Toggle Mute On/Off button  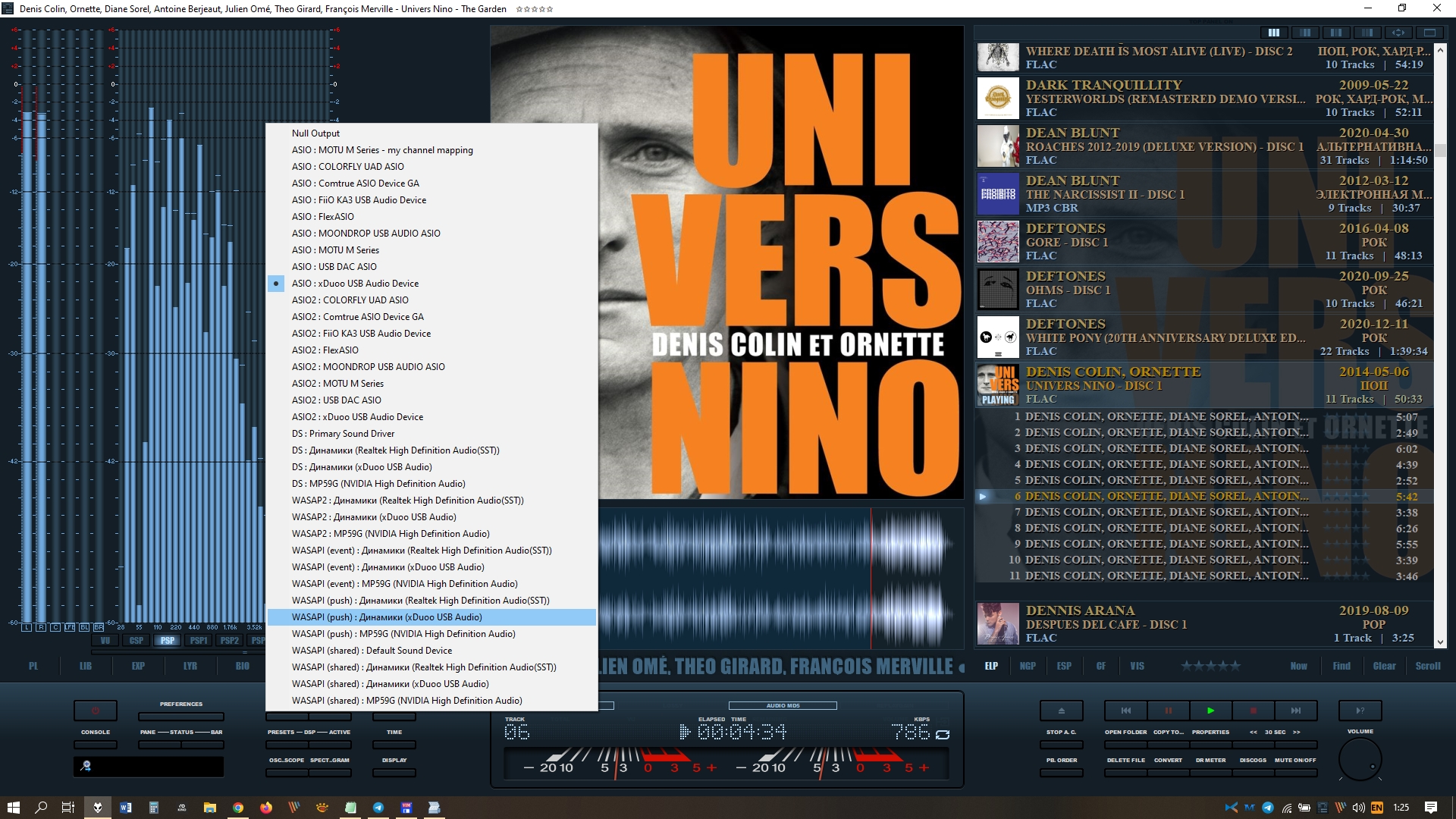coord(1295,773)
